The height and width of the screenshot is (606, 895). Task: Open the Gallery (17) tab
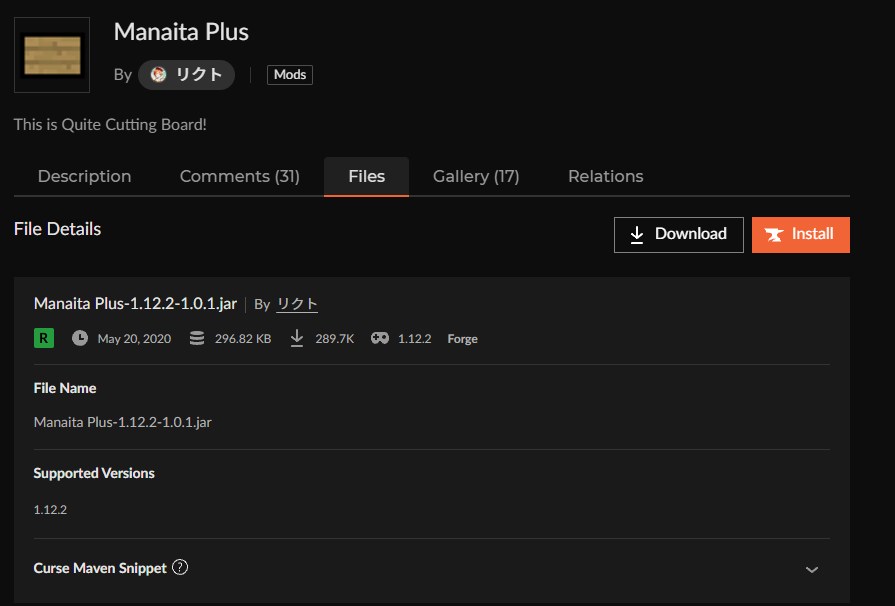click(475, 176)
